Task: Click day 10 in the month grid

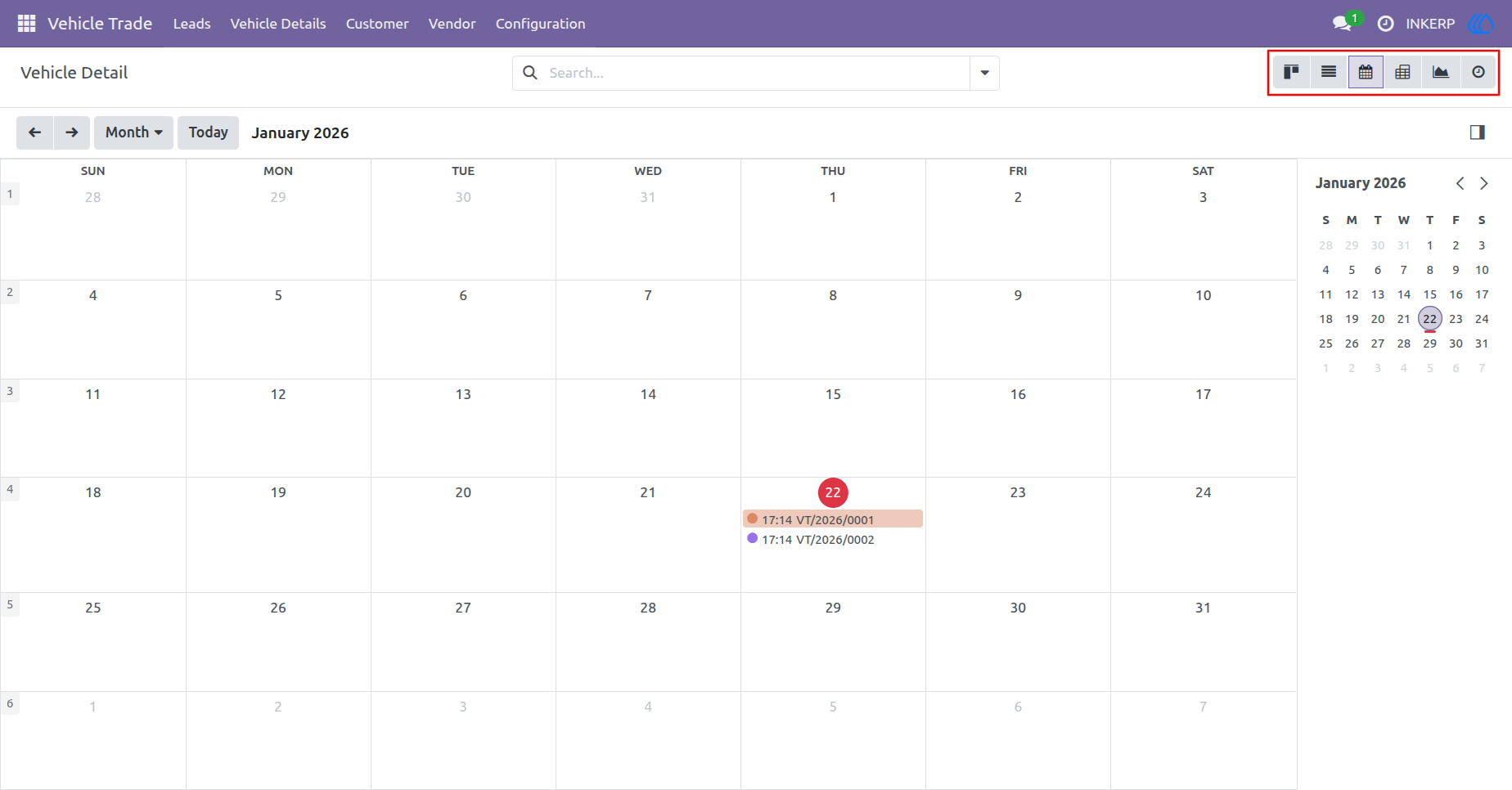Action: (x=1203, y=295)
